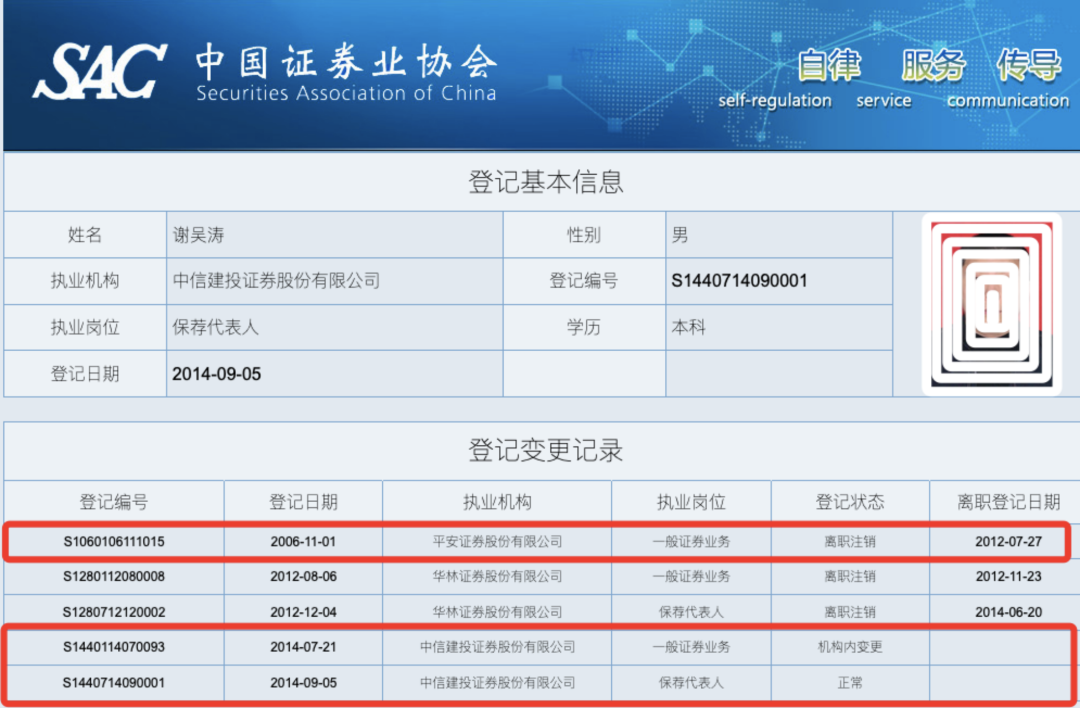Click 一般证券业务 in the S1440114070093 row

(x=691, y=647)
